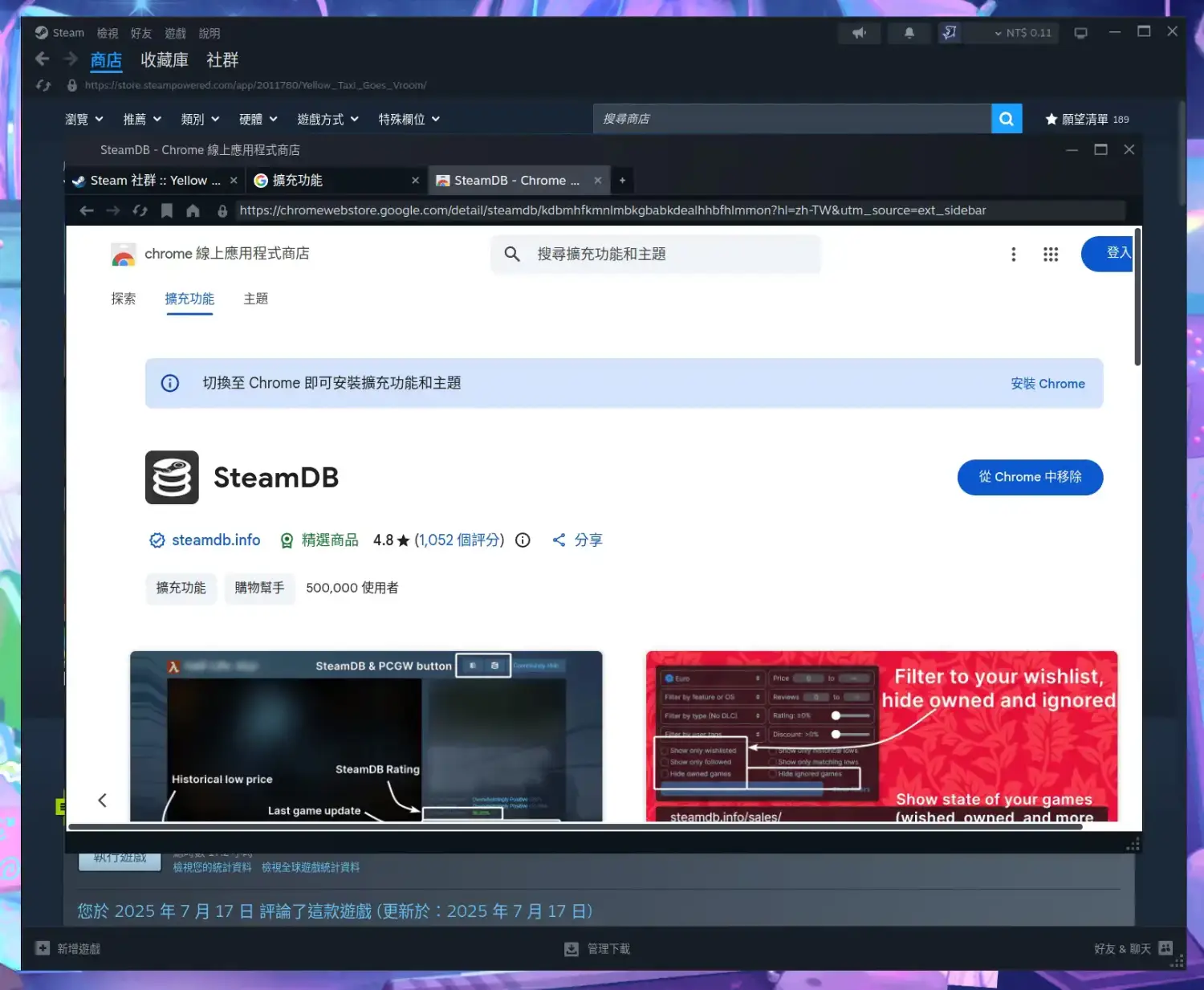This screenshot has height=990, width=1204.
Task: Reload the overlay browser page
Action: tap(140, 210)
